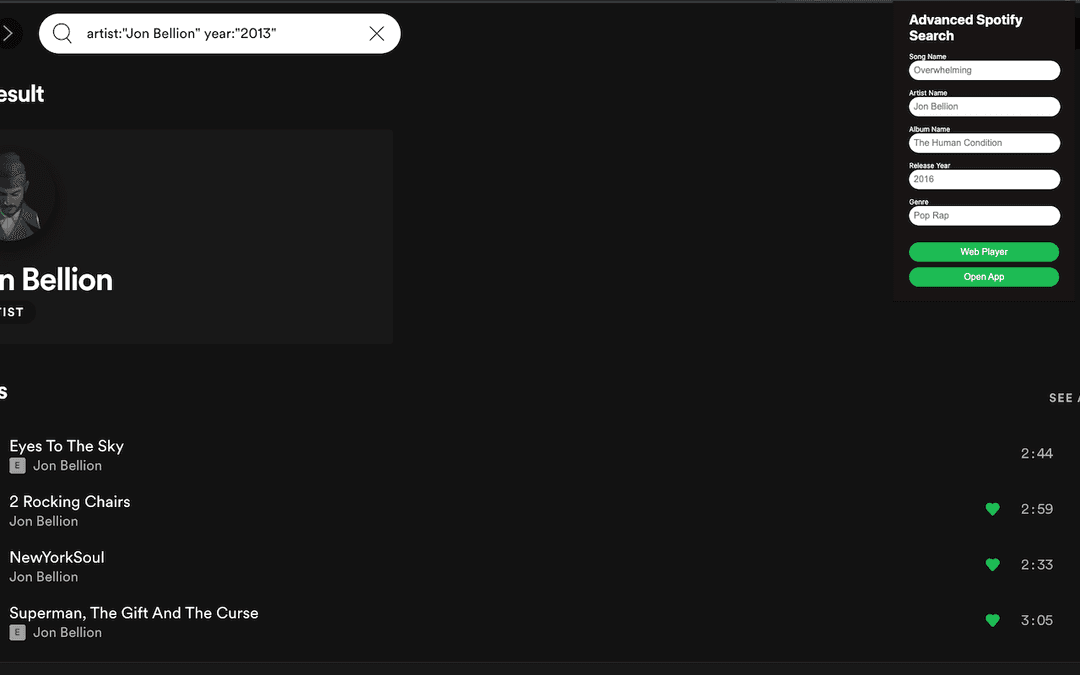Go forward with the arrow button

click(x=8, y=33)
